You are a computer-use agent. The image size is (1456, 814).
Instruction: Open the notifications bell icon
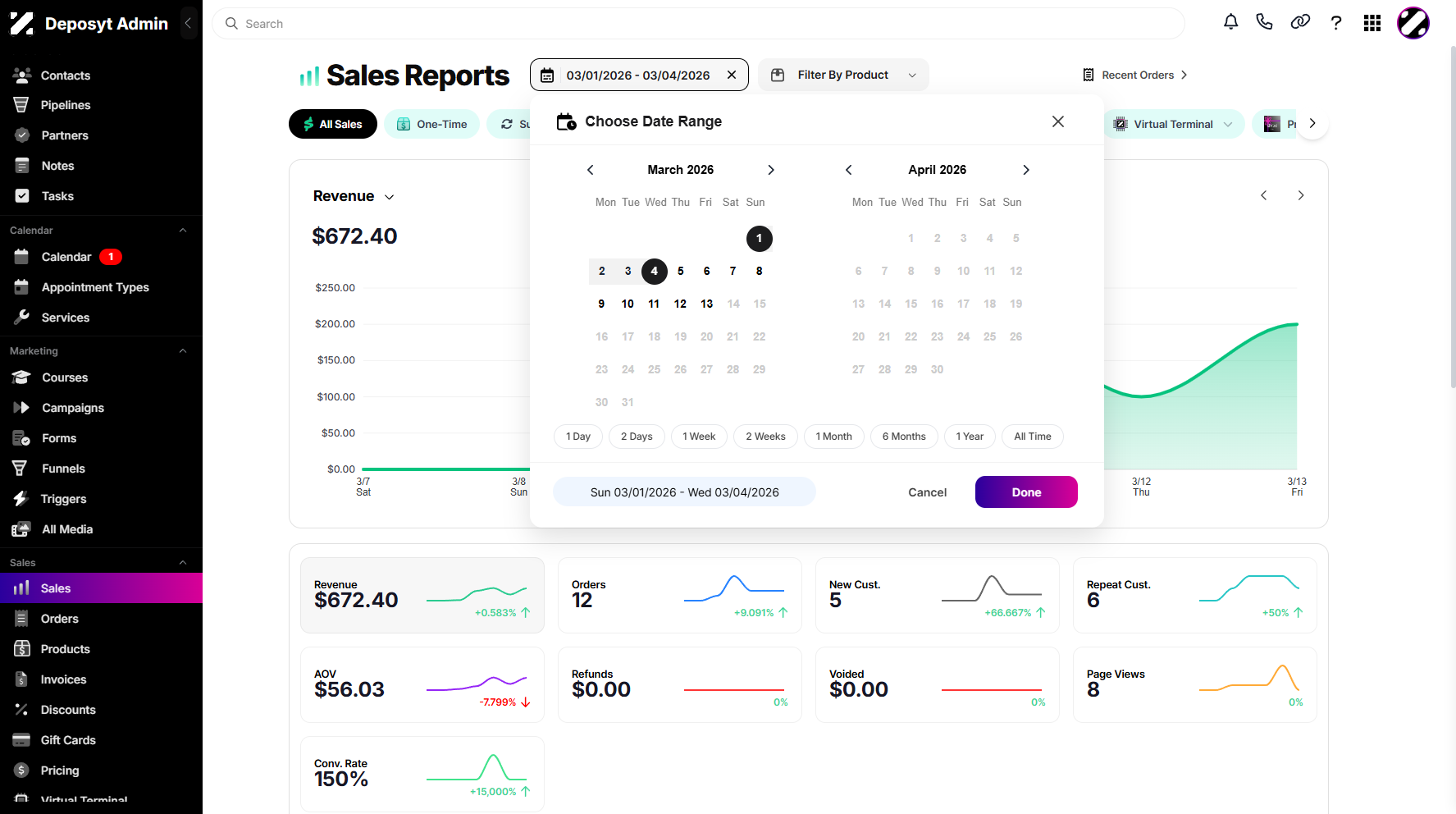(1230, 23)
